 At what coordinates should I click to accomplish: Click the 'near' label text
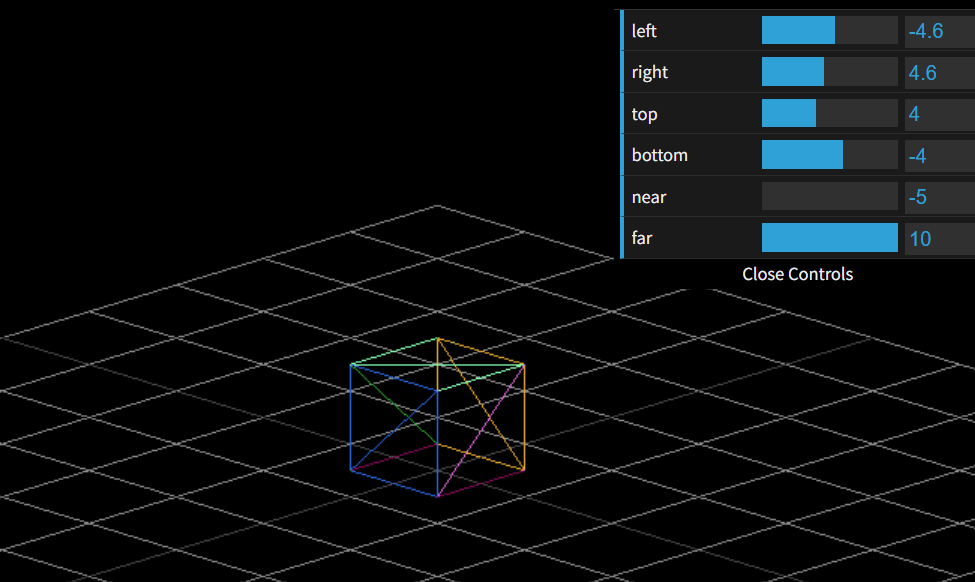(649, 197)
